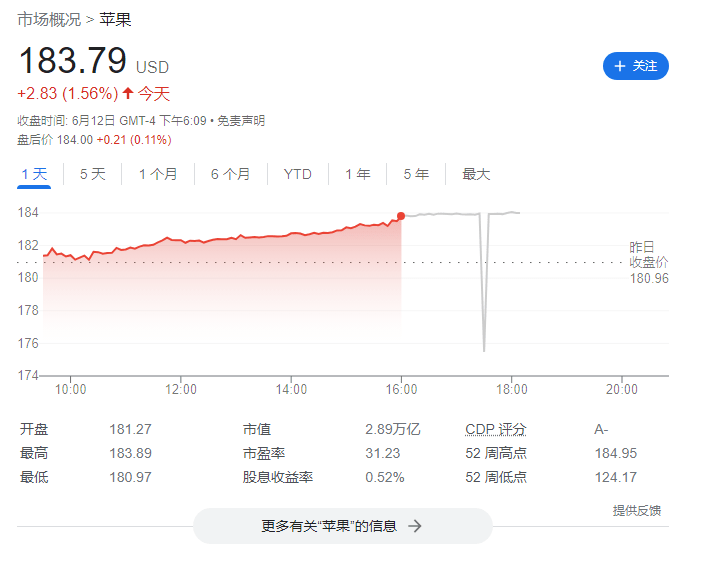Click the 16:00 time axis label
The width and height of the screenshot is (711, 565).
click(401, 389)
